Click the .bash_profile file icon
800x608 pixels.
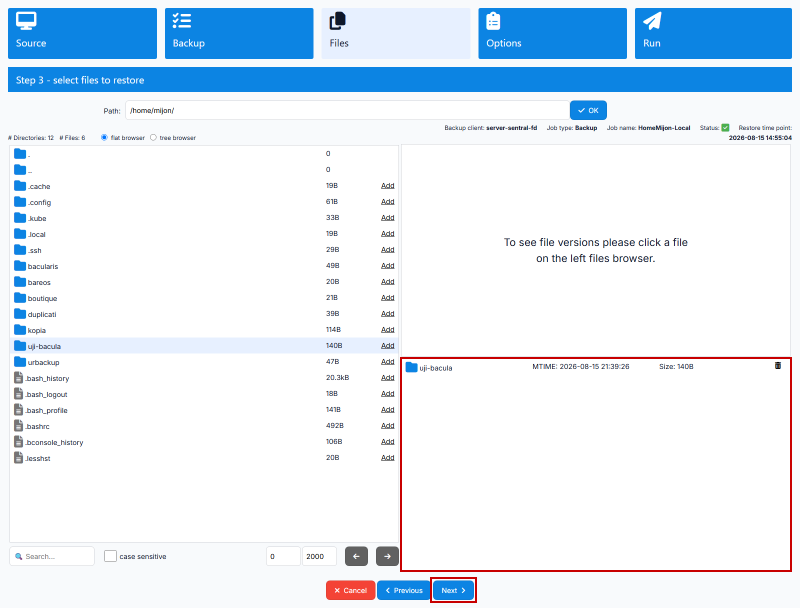(18, 410)
